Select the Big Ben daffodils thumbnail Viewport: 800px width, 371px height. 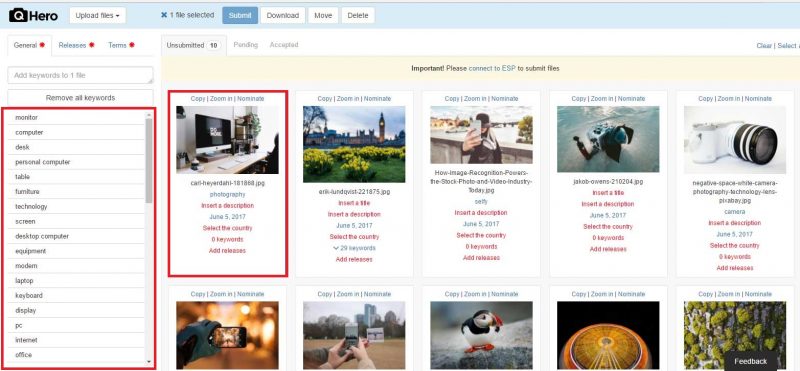[354, 144]
